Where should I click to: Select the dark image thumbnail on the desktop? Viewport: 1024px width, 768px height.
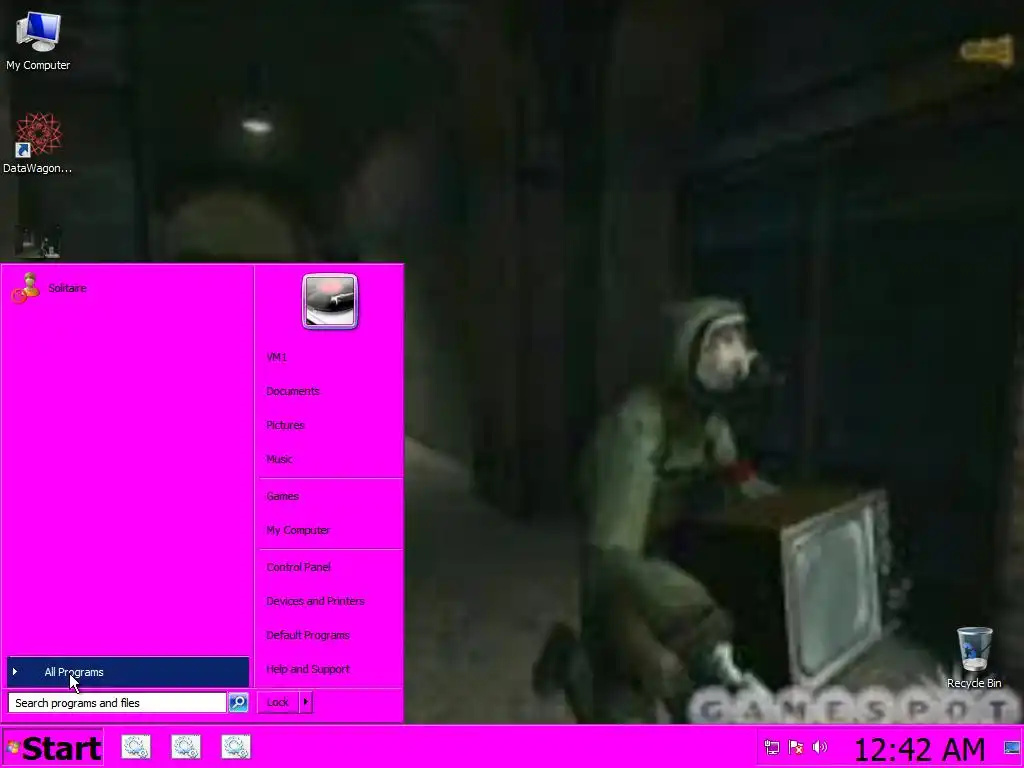point(38,242)
